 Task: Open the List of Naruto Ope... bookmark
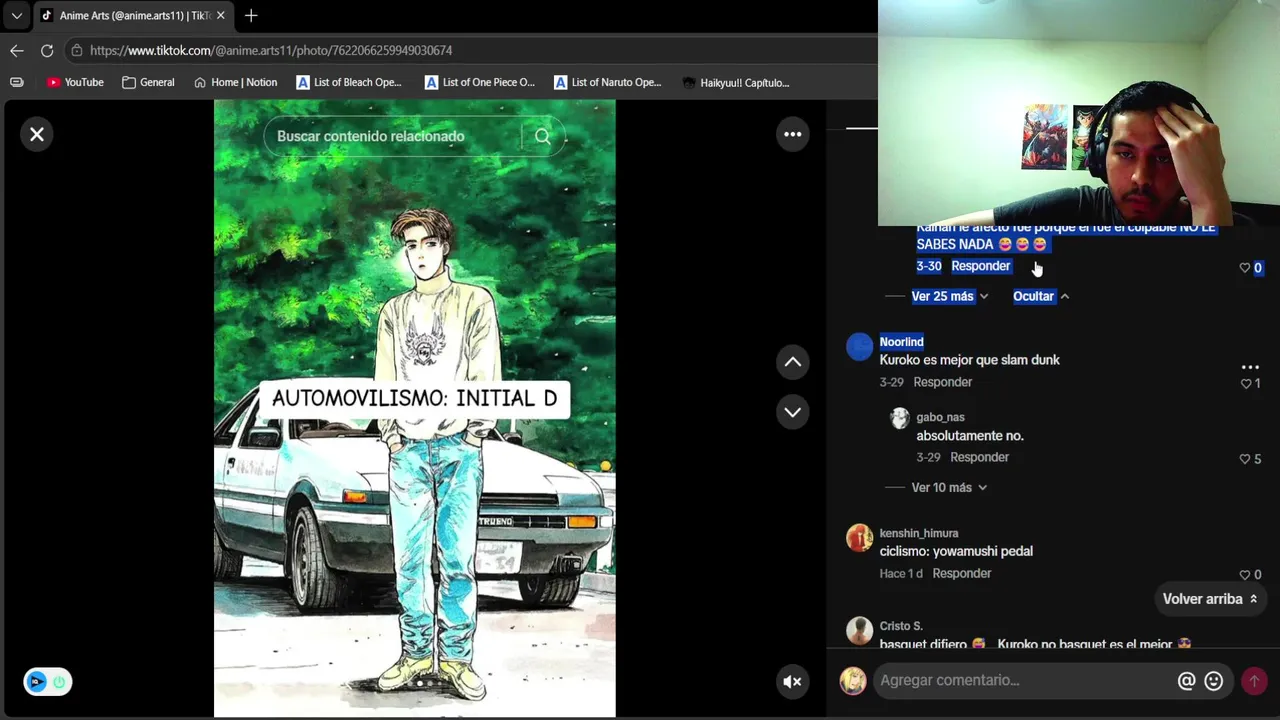(x=607, y=82)
